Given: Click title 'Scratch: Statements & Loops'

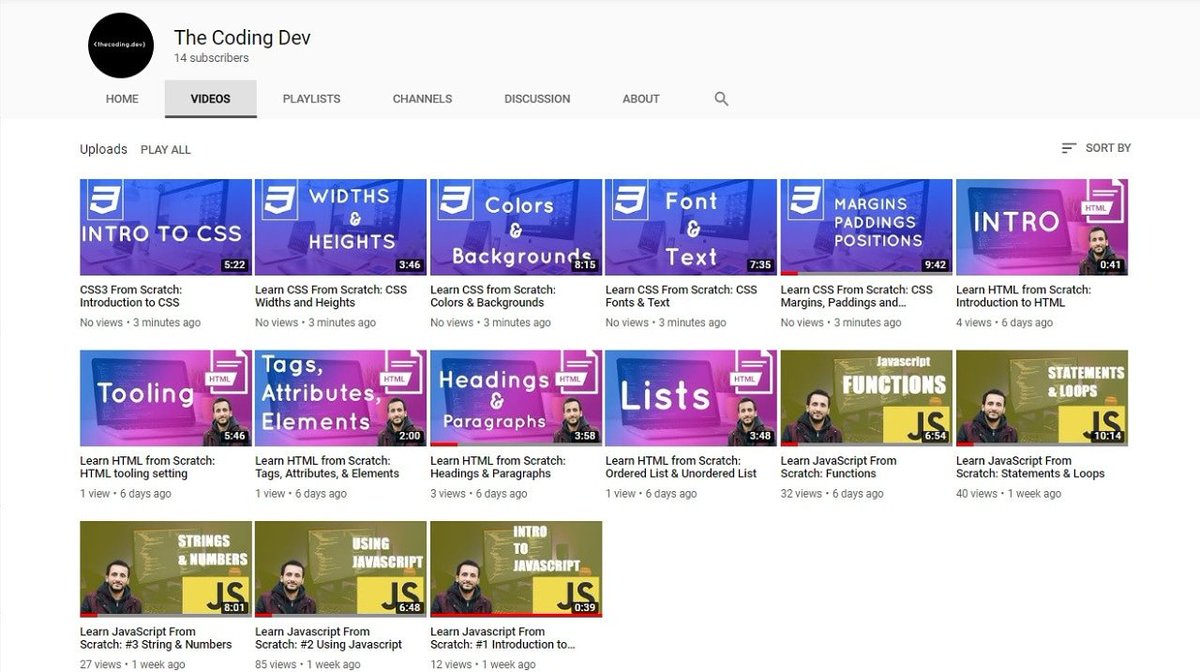Looking at the screenshot, I should pyautogui.click(x=1030, y=467).
